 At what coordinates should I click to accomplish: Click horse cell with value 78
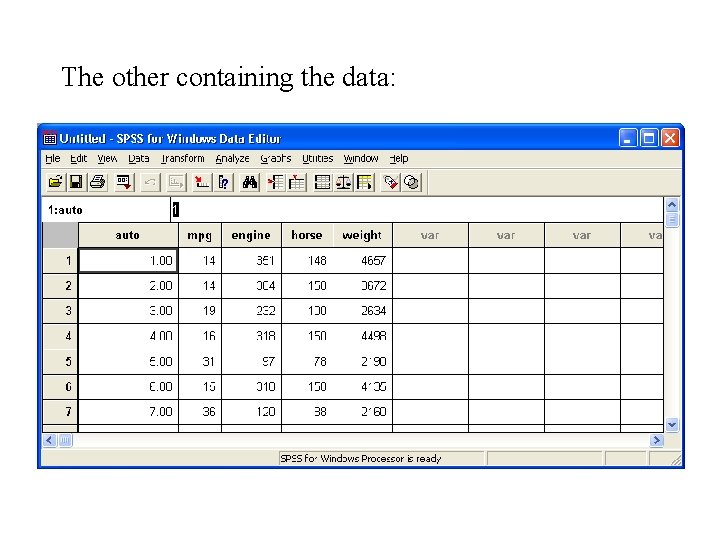307,361
